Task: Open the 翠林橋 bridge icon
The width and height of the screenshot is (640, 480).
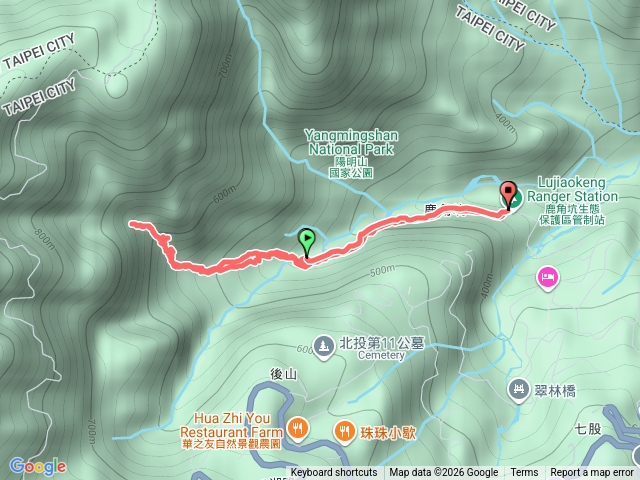Action: click(x=518, y=390)
